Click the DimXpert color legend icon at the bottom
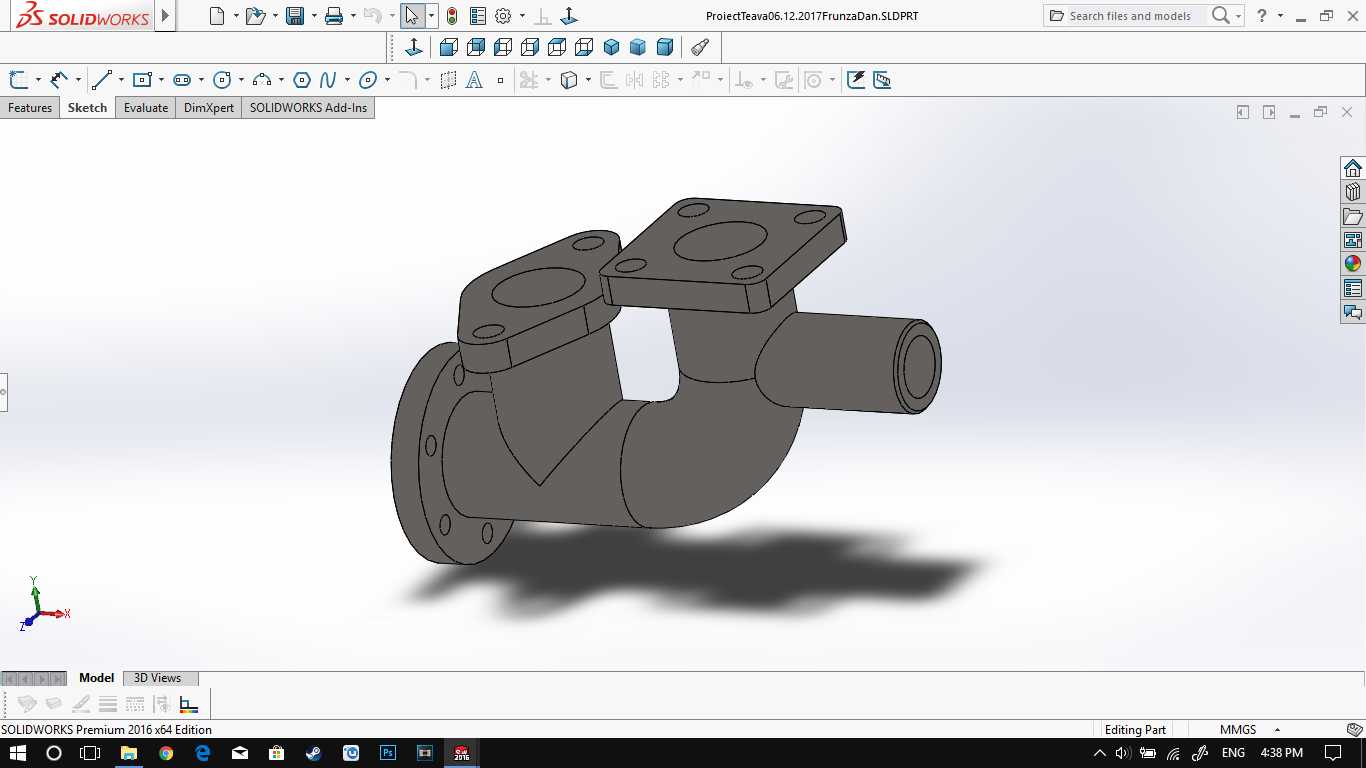 pyautogui.click(x=188, y=704)
